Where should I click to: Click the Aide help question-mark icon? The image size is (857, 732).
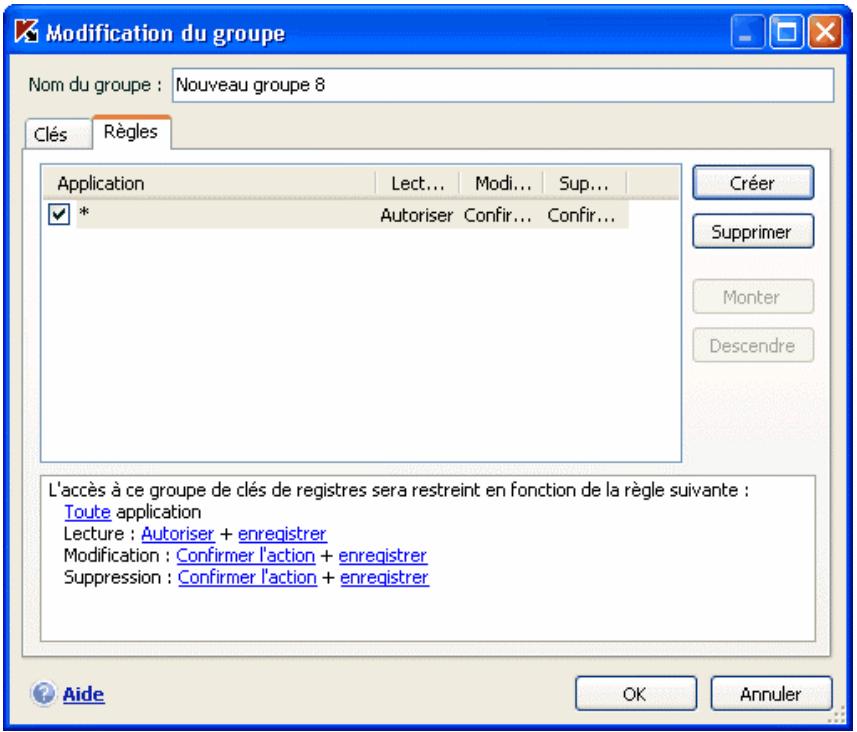[43, 694]
